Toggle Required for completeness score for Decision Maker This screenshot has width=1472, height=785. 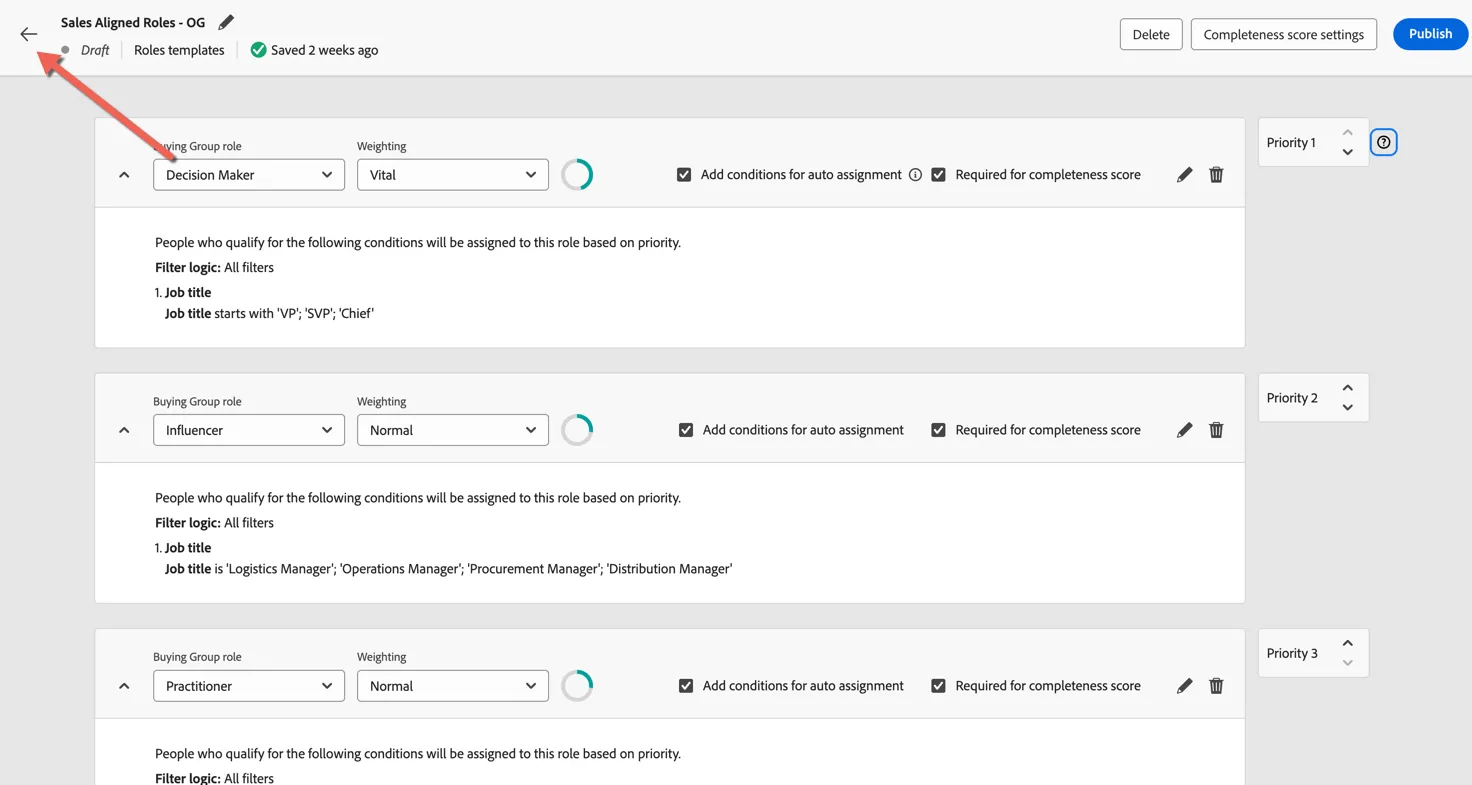point(938,174)
